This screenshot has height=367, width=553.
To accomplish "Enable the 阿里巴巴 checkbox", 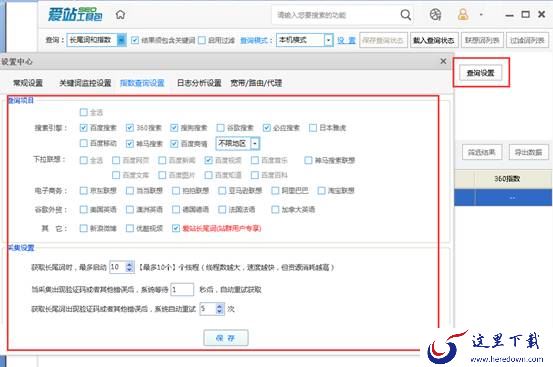I will (x=275, y=191).
